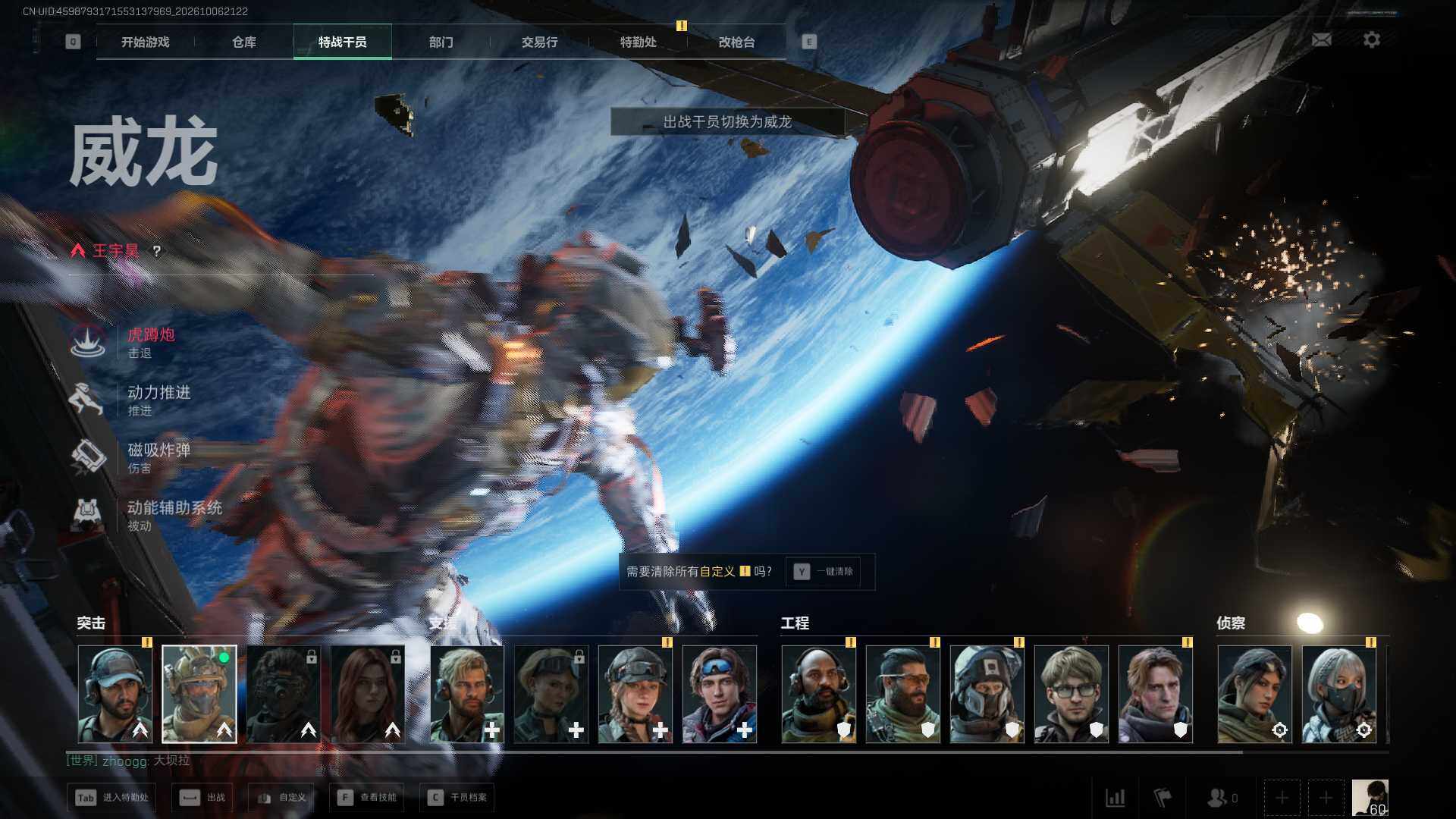Click the 查看技能 button
The width and height of the screenshot is (1456, 819).
pos(366,798)
